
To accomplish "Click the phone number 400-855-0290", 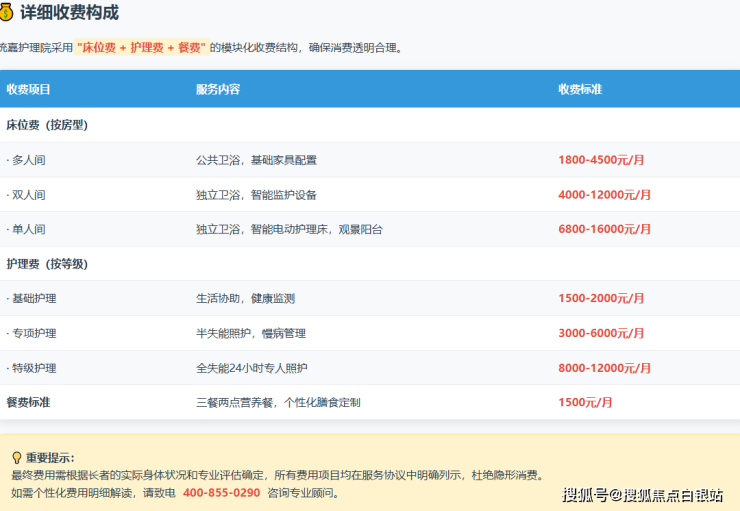I will (221, 493).
